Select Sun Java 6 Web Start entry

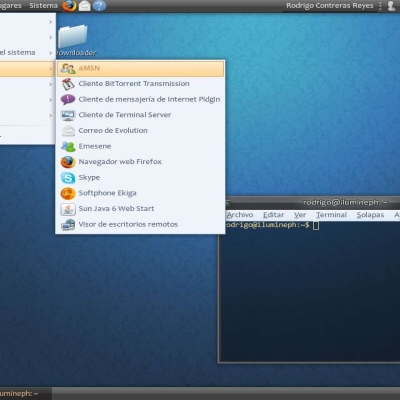116,209
